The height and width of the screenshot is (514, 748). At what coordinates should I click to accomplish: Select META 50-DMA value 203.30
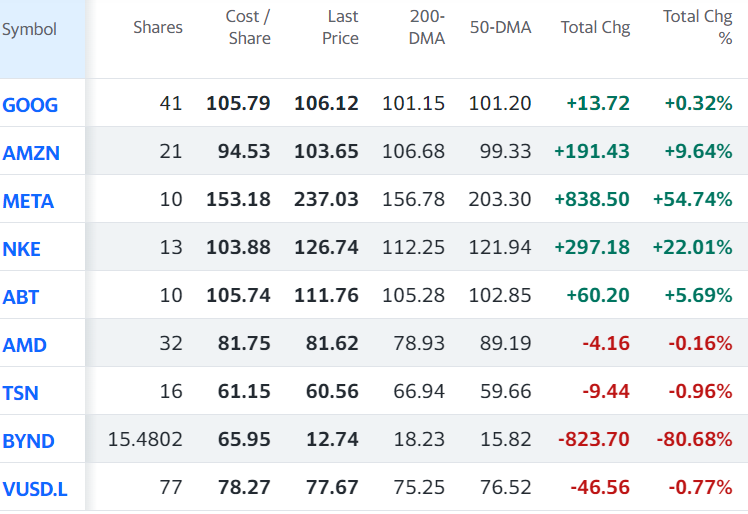(x=500, y=199)
